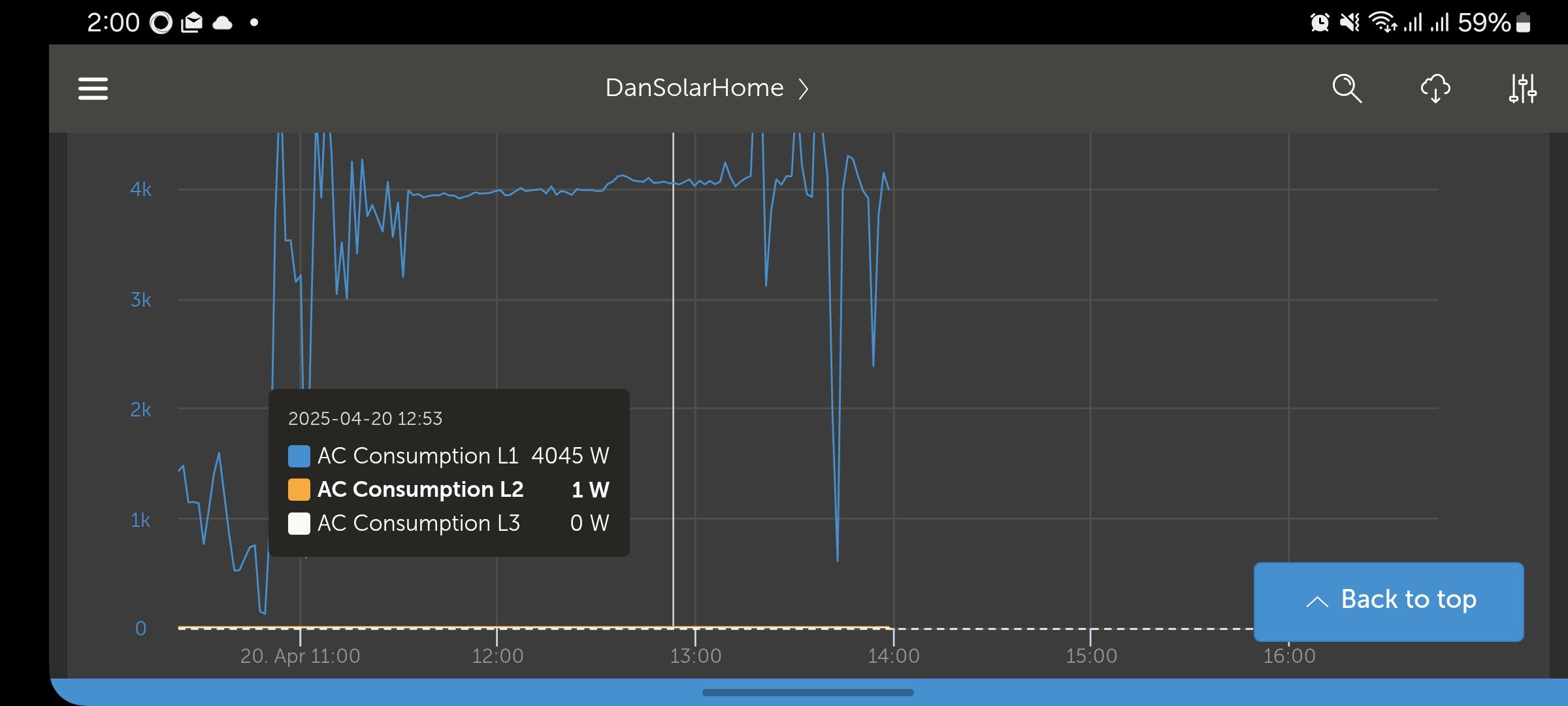Tap the bottom navigation handle bar
The width and height of the screenshot is (1568, 706).
point(808,693)
